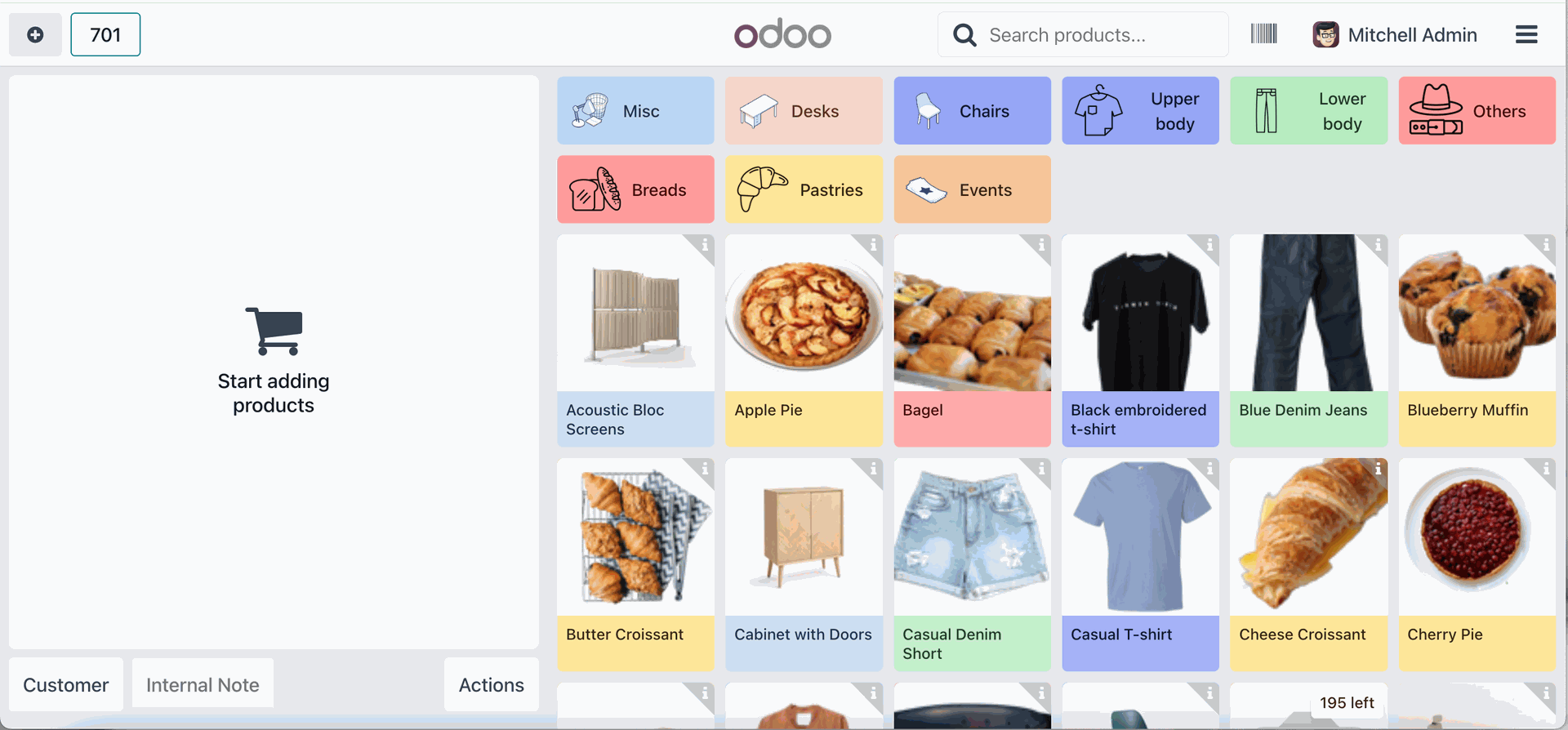Image resolution: width=1568 pixels, height=730 pixels.
Task: Open the hamburger menu
Action: point(1526,34)
